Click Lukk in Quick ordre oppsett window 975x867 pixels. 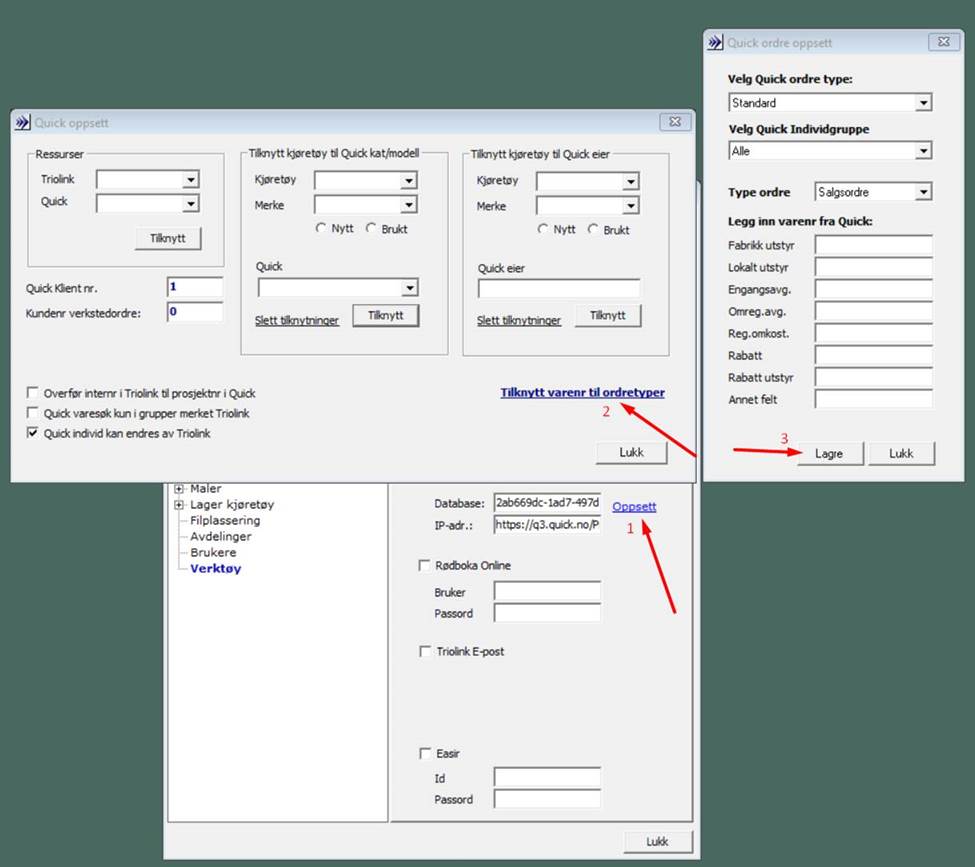click(x=901, y=453)
